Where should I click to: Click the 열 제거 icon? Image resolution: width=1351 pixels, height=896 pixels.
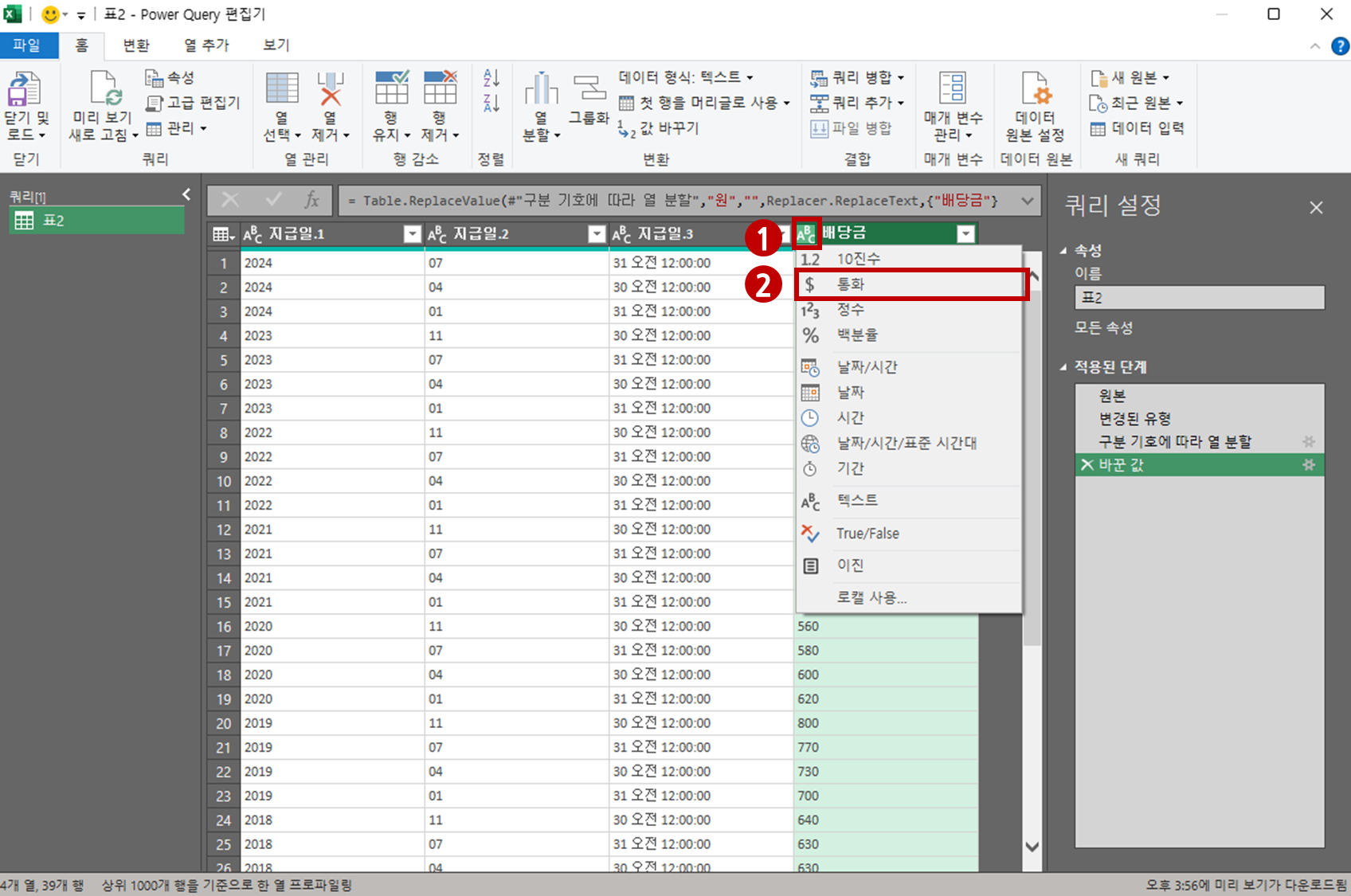tap(330, 88)
